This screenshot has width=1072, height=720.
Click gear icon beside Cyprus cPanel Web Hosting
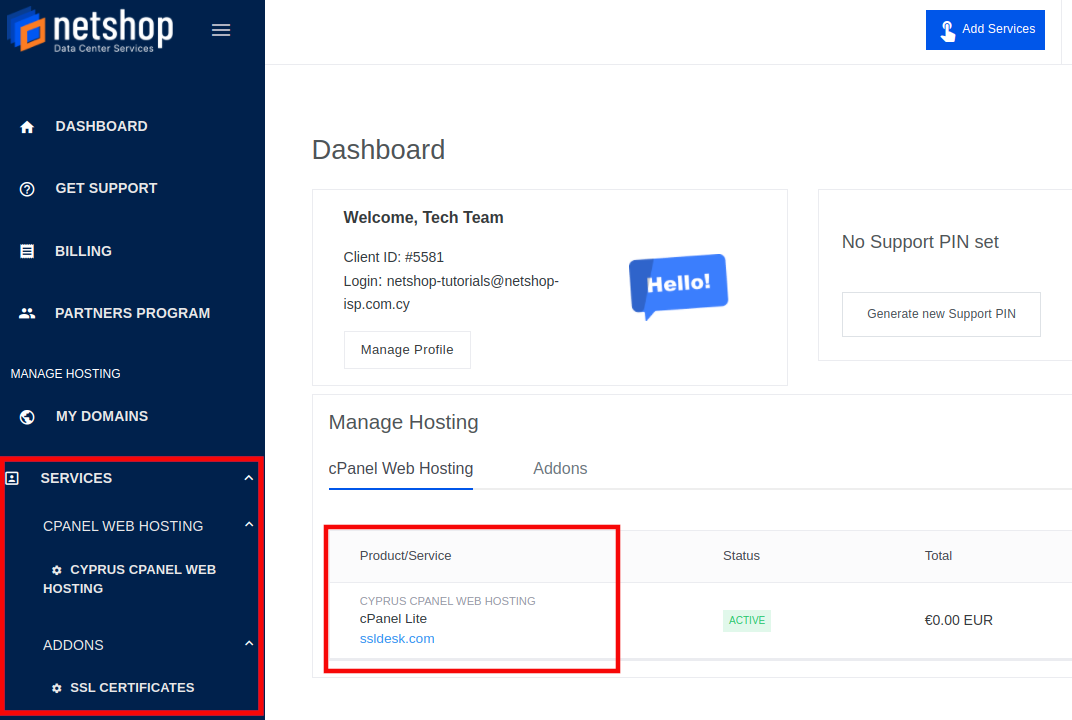[57, 570]
